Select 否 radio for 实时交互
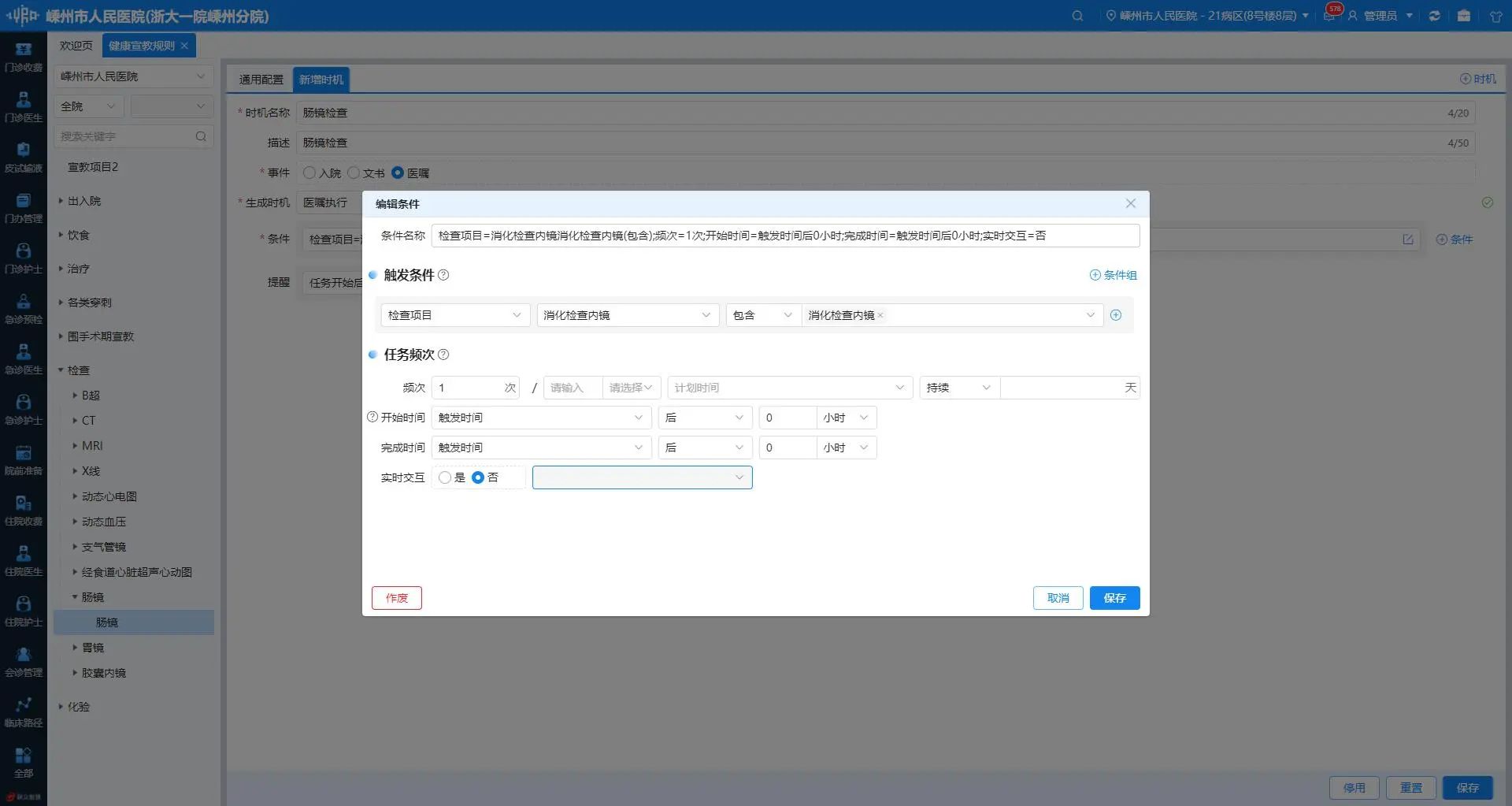Screen dimensions: 1512x806 point(478,477)
